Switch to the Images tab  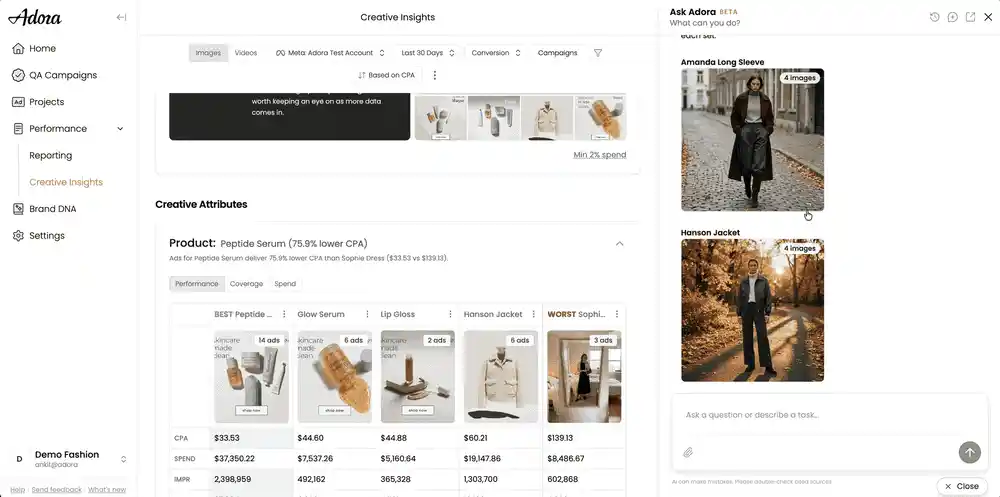pos(208,53)
